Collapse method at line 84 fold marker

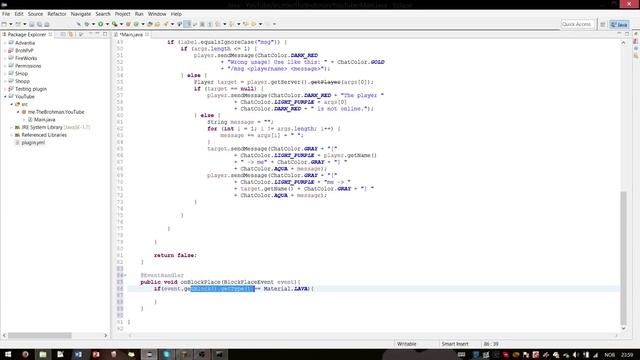pyautogui.click(x=125, y=276)
